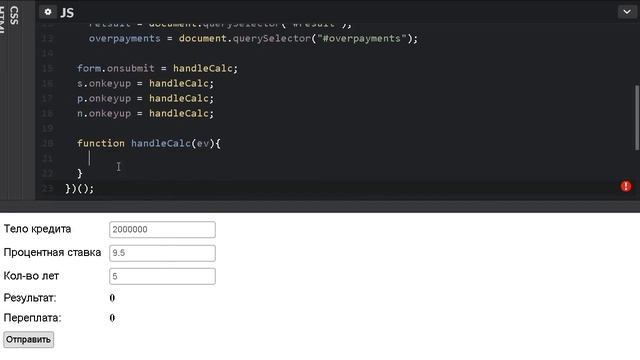Focus the Процентная ставка input field

[x=162, y=253]
